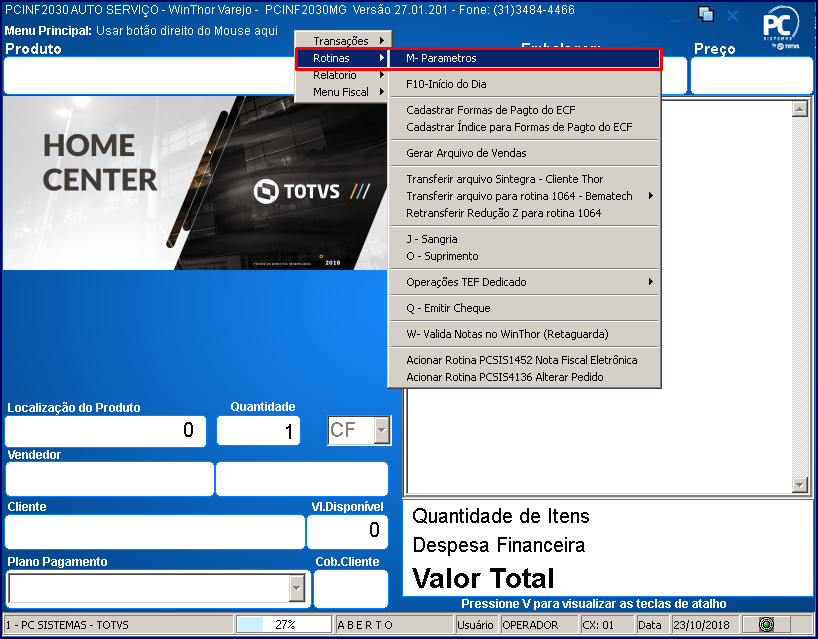Expand Operações TEF Dedicado submenu

coord(524,282)
